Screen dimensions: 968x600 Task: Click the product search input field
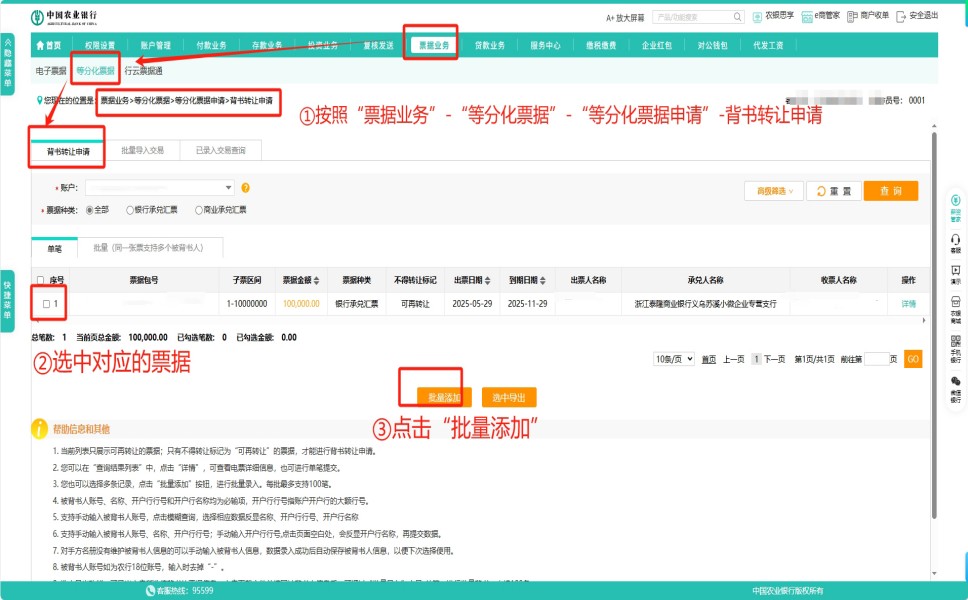pyautogui.click(x=698, y=17)
